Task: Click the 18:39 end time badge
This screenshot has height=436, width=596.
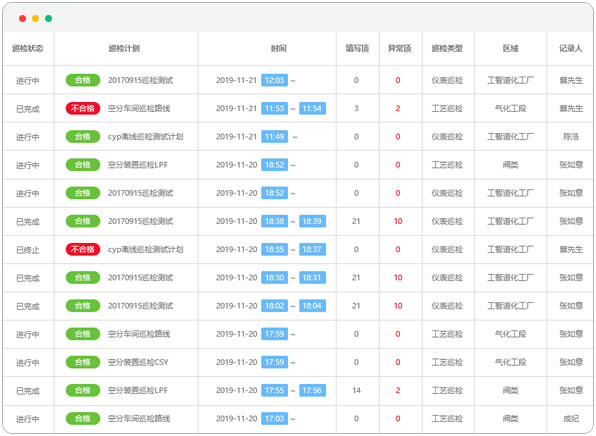Action: coord(312,221)
